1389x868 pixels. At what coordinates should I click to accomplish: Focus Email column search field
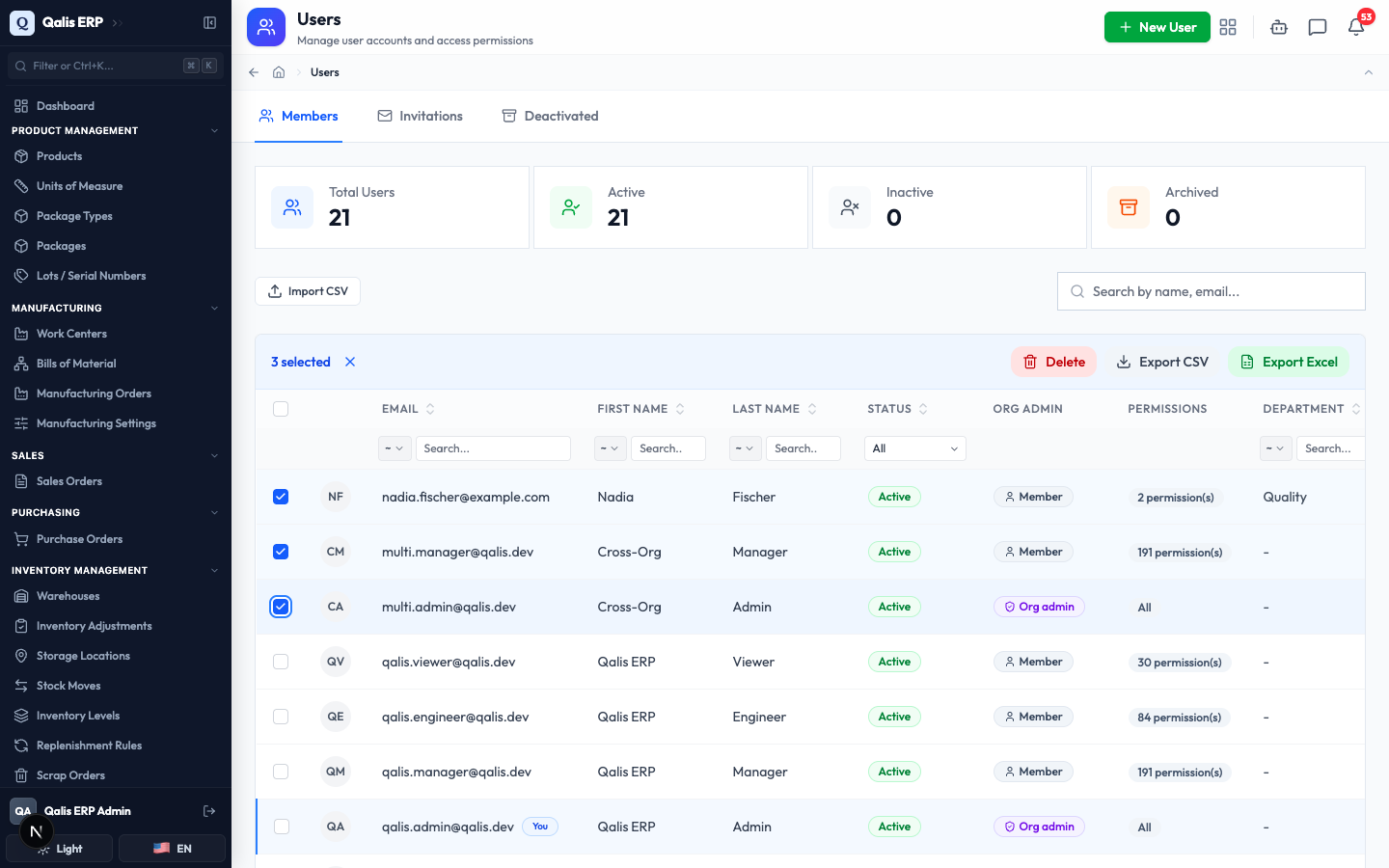[x=493, y=448]
